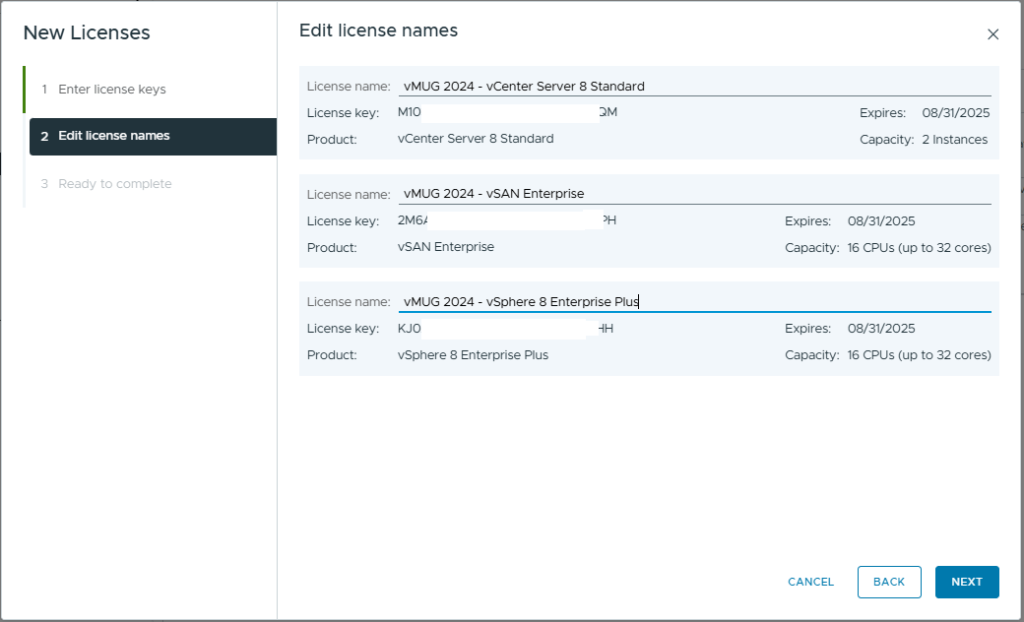The width and height of the screenshot is (1024, 622).
Task: Go back with the Back button
Action: (889, 582)
